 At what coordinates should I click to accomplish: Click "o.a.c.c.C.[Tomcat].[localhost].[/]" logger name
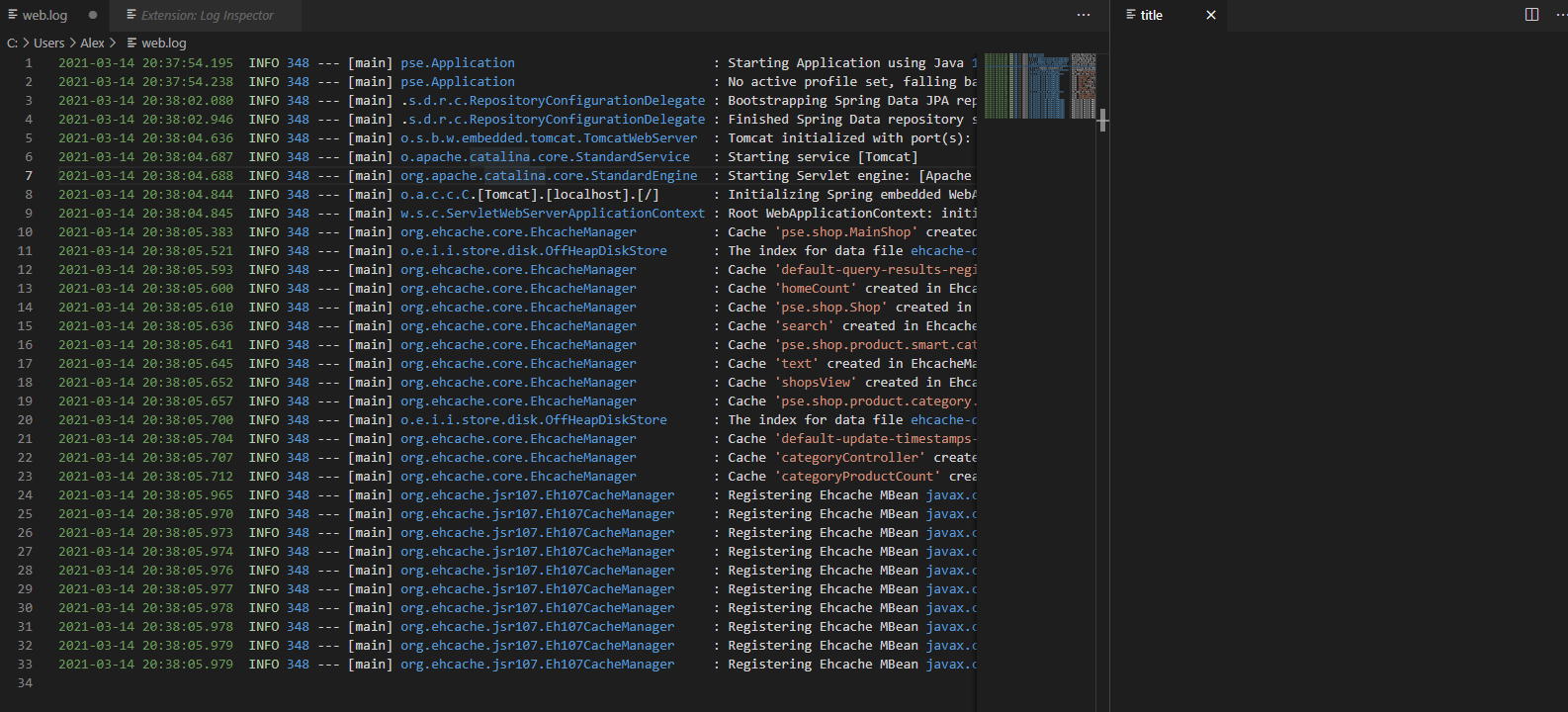(x=530, y=195)
